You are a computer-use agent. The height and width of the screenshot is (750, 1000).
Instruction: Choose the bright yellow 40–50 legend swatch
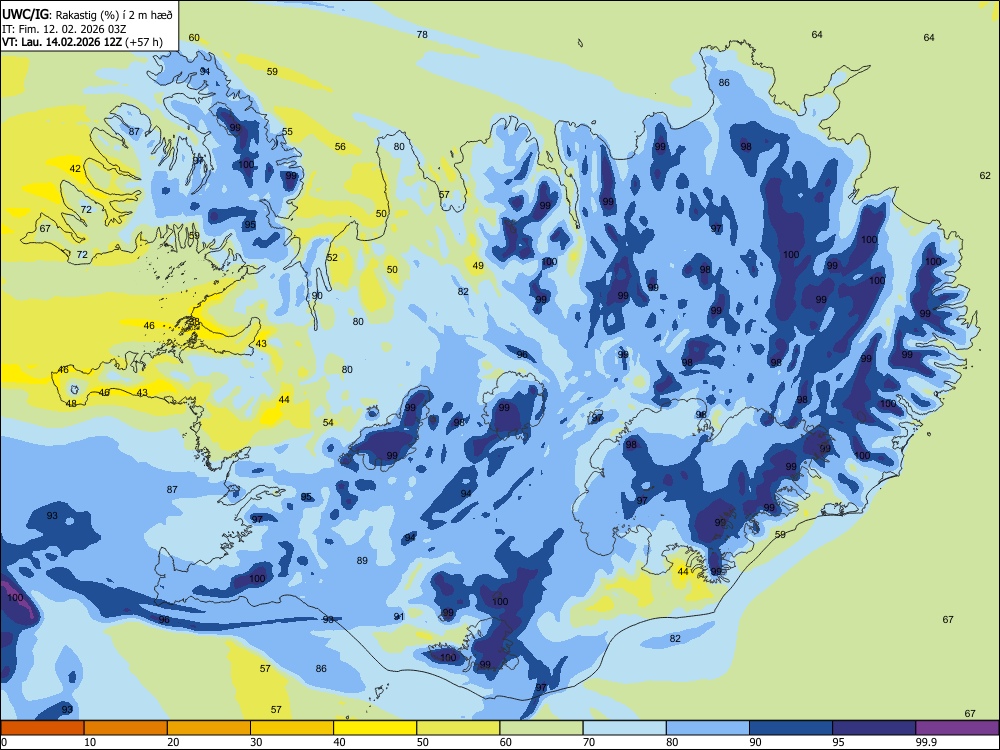coord(375,728)
